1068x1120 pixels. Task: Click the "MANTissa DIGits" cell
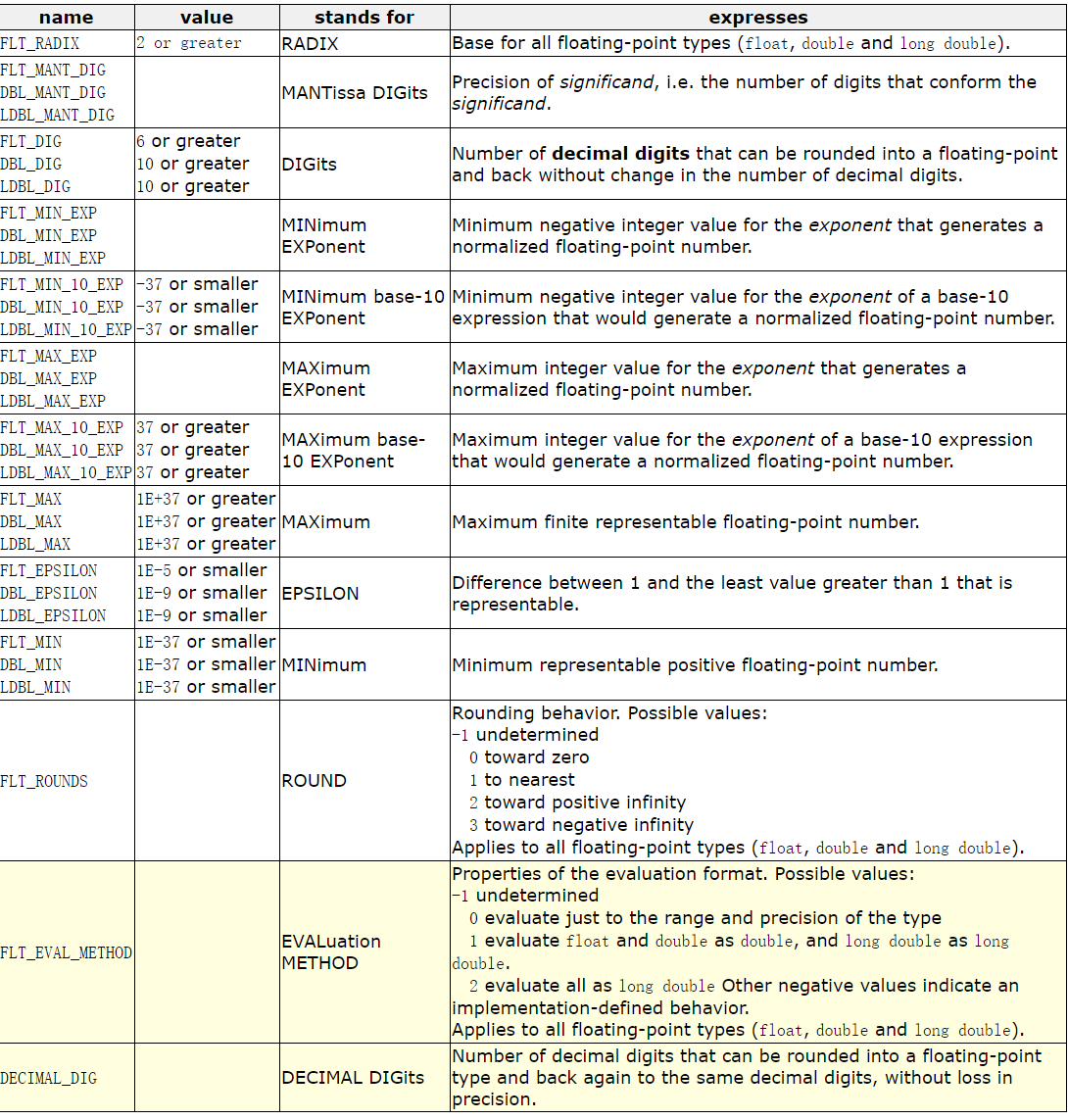coord(355,93)
